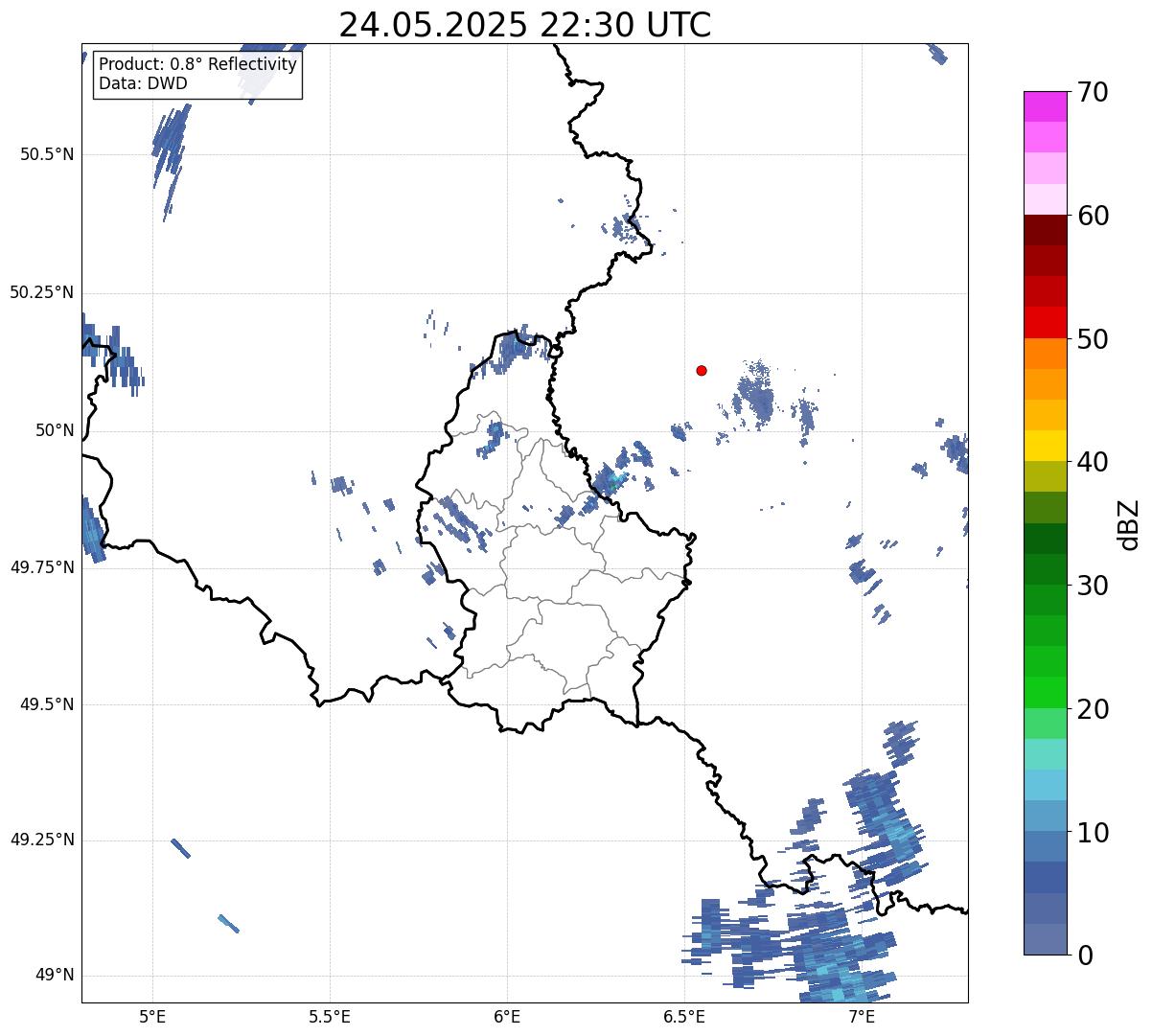Click the 5.5°E longitude label

pos(330,1016)
